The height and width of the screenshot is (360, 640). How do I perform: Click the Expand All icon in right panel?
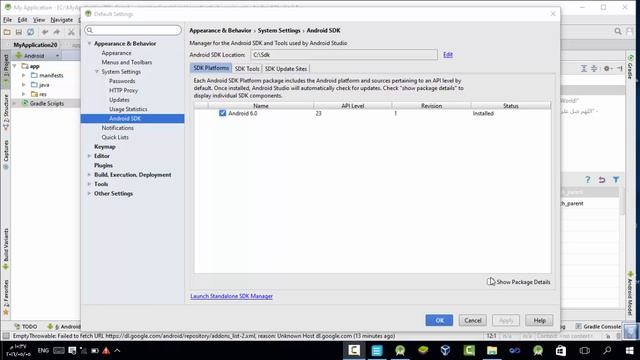pos(584,69)
